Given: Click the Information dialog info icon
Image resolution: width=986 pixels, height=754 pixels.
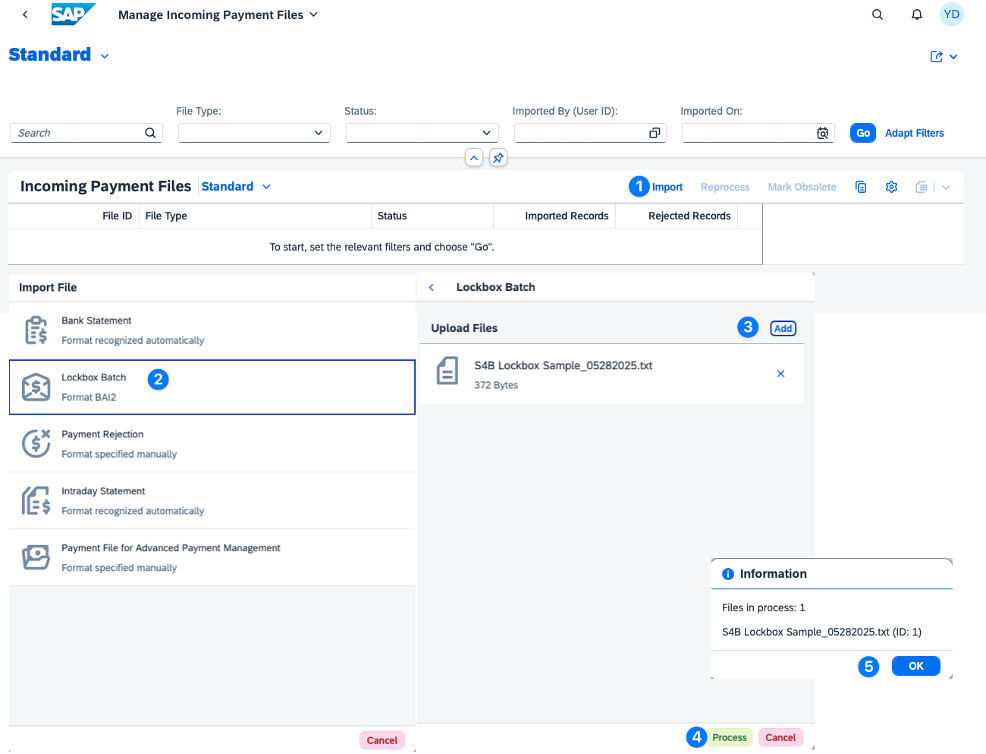Looking at the screenshot, I should click(x=728, y=574).
